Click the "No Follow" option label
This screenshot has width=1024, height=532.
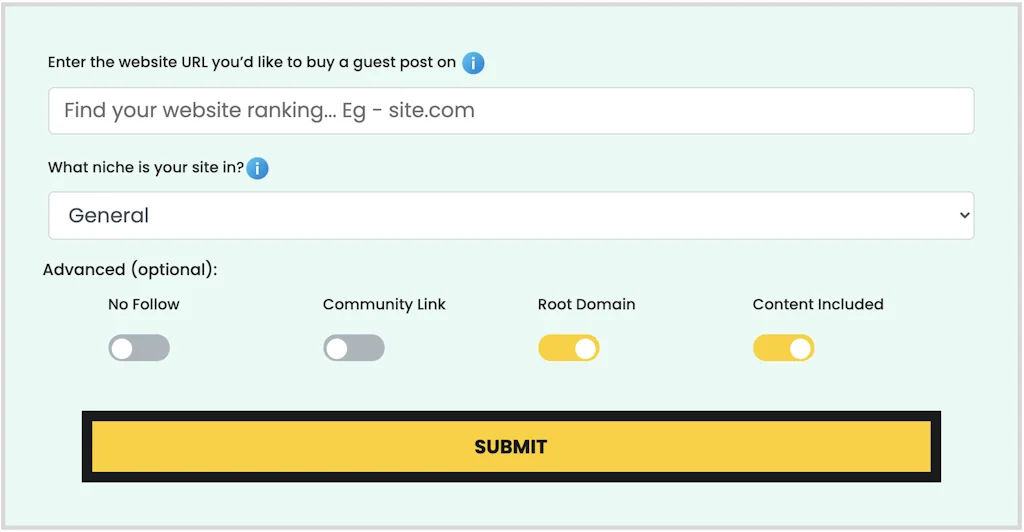pyautogui.click(x=144, y=304)
